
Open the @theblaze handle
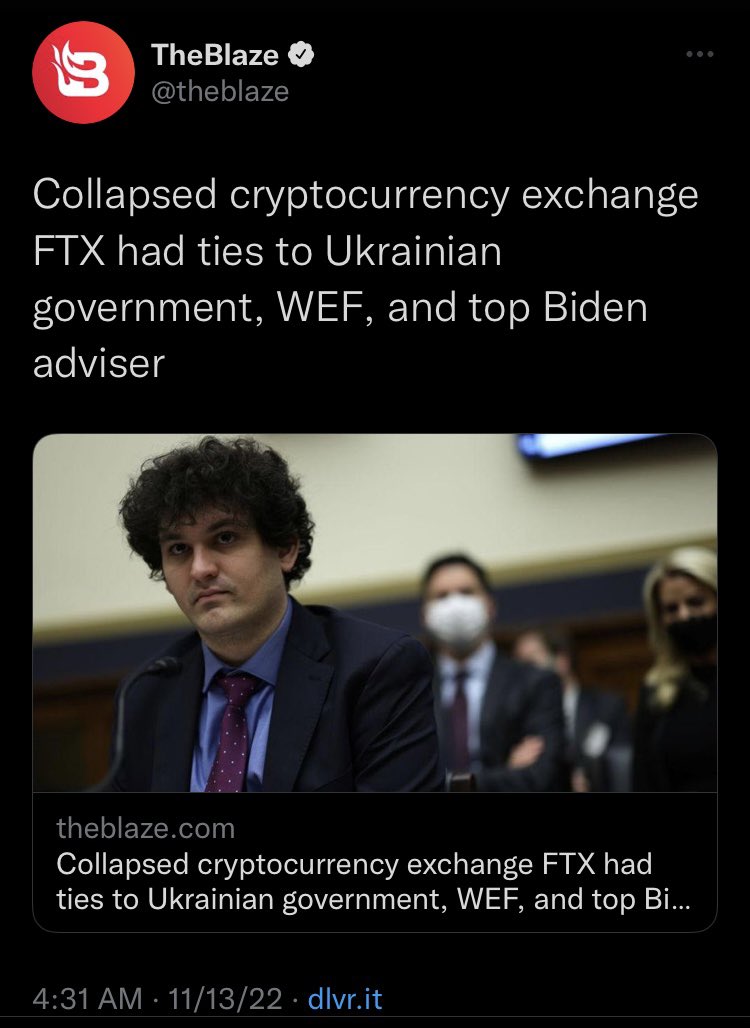click(x=220, y=91)
